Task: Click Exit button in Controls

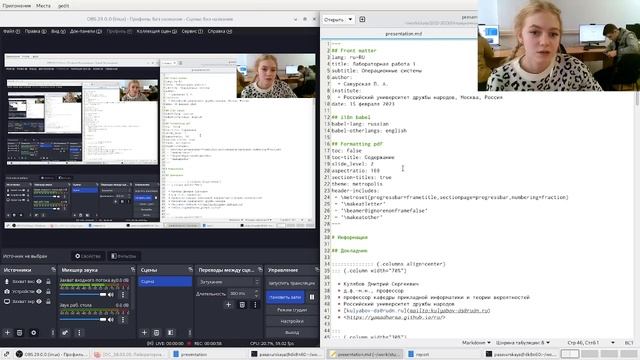Action: tap(291, 333)
